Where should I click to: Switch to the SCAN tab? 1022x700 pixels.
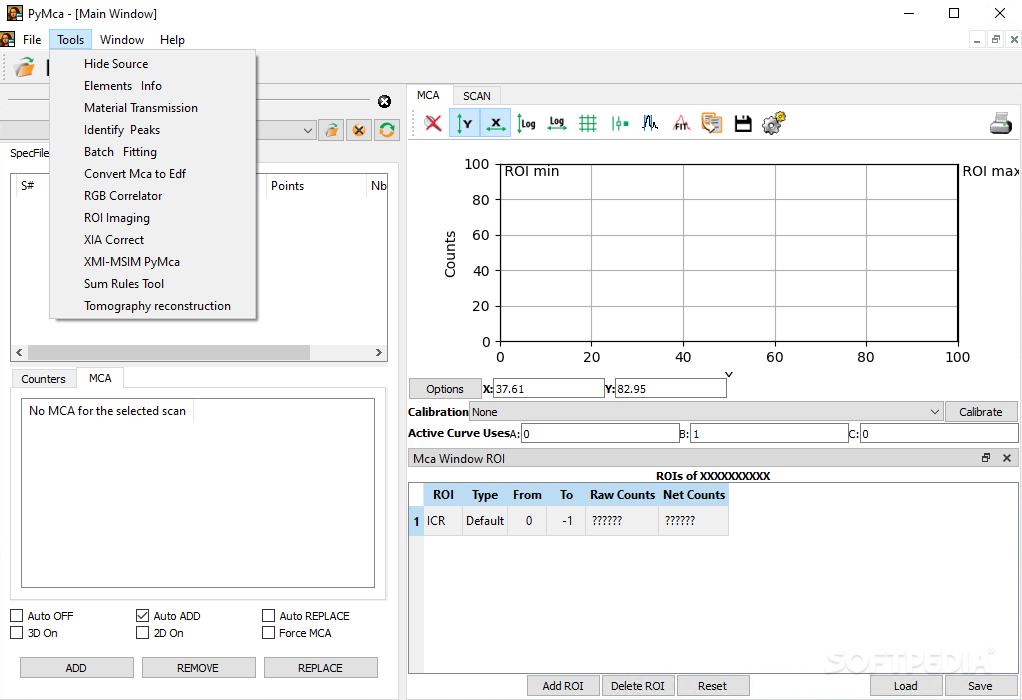(476, 96)
